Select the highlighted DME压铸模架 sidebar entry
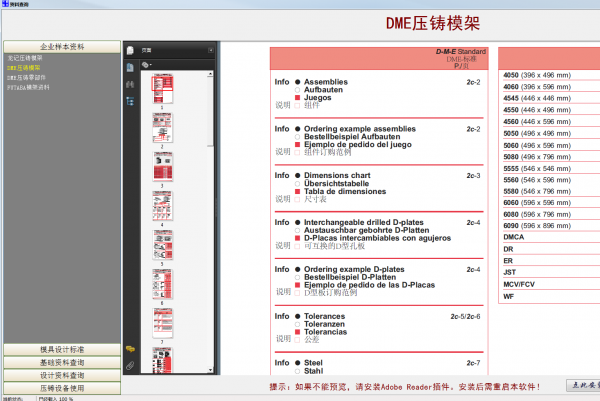This screenshot has width=600, height=401. [x=23, y=68]
